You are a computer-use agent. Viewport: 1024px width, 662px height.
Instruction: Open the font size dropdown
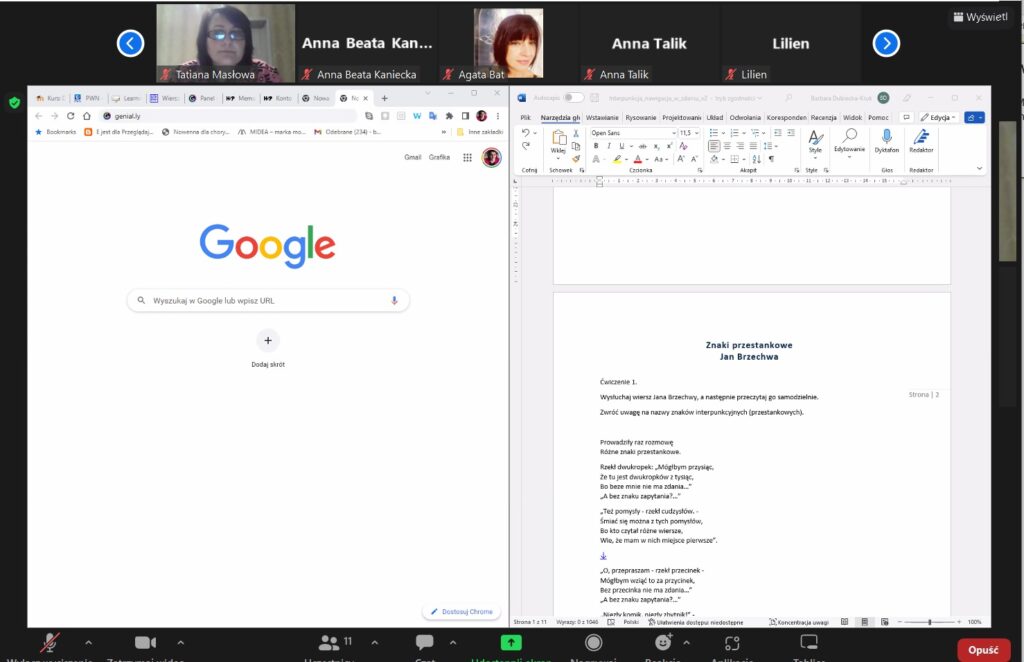(x=689, y=133)
